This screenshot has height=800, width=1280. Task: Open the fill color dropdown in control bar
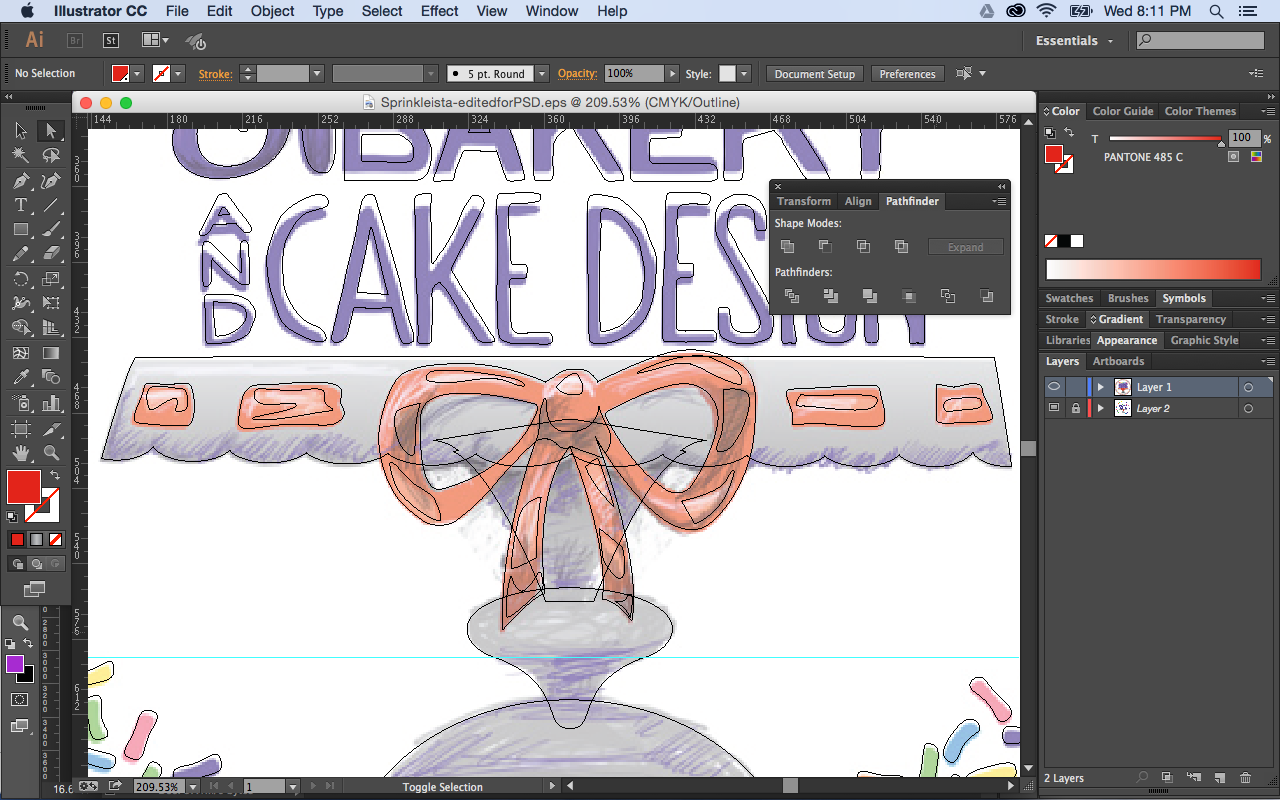point(138,74)
